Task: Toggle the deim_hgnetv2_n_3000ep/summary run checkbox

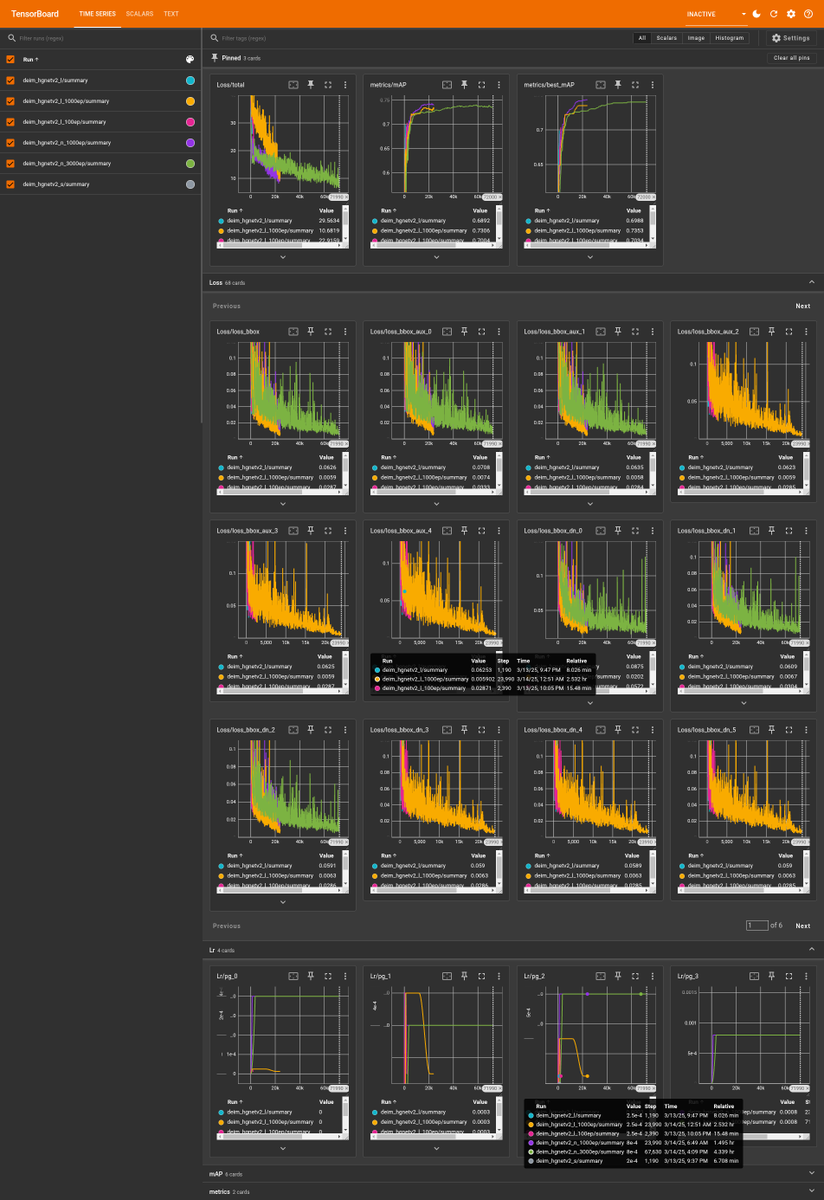Action: point(11,163)
